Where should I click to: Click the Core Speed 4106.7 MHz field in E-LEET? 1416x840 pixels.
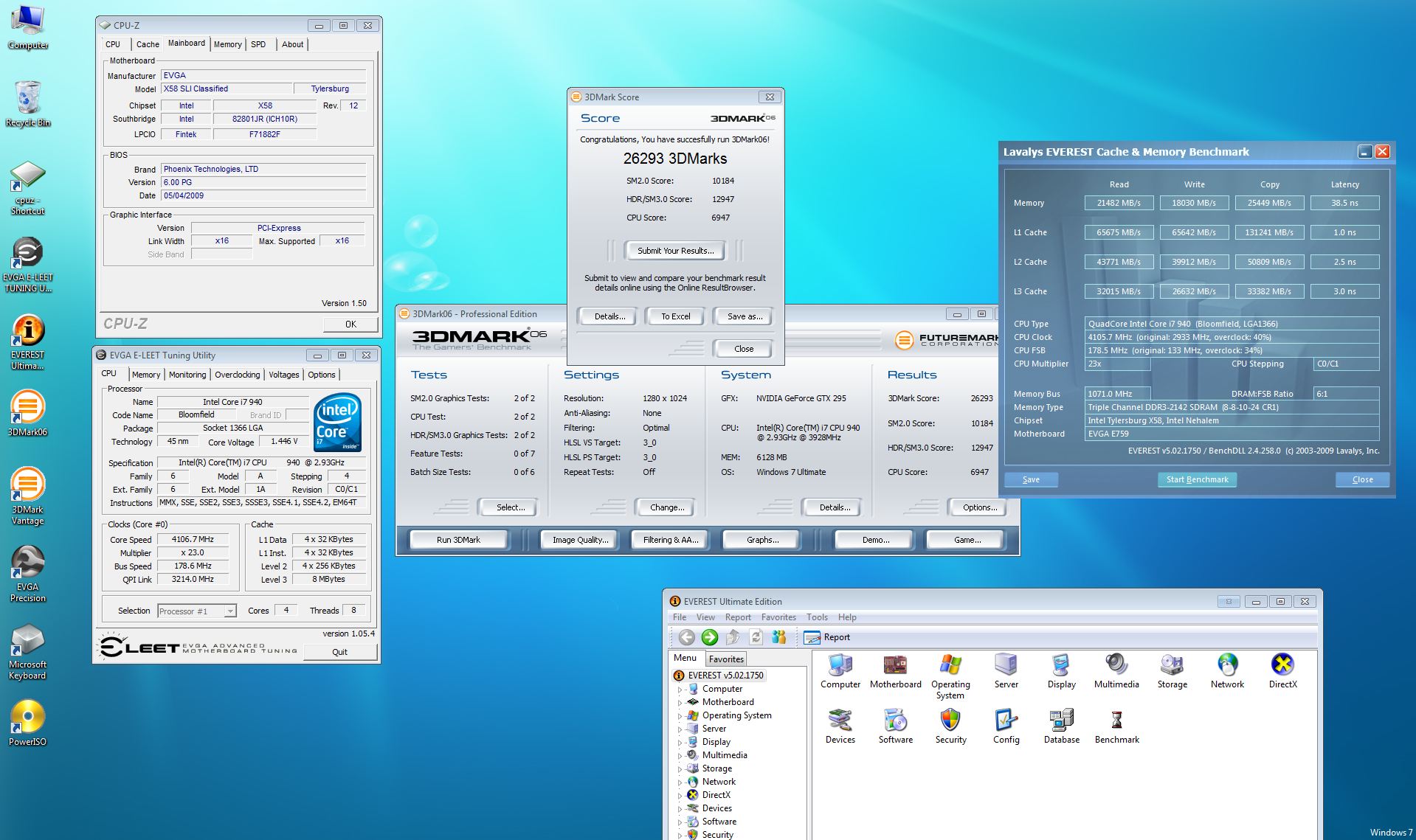[x=193, y=539]
